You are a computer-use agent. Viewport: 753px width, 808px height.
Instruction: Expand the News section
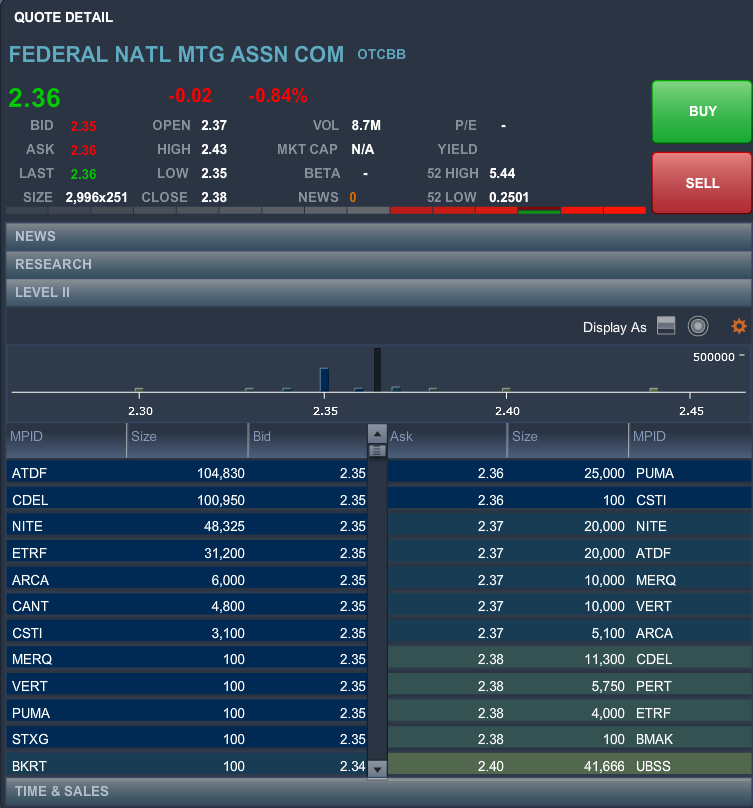[378, 237]
